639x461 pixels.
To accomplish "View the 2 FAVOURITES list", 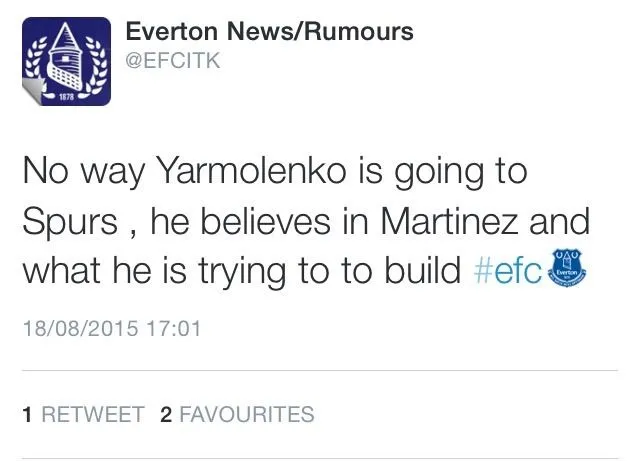I will tap(237, 414).
